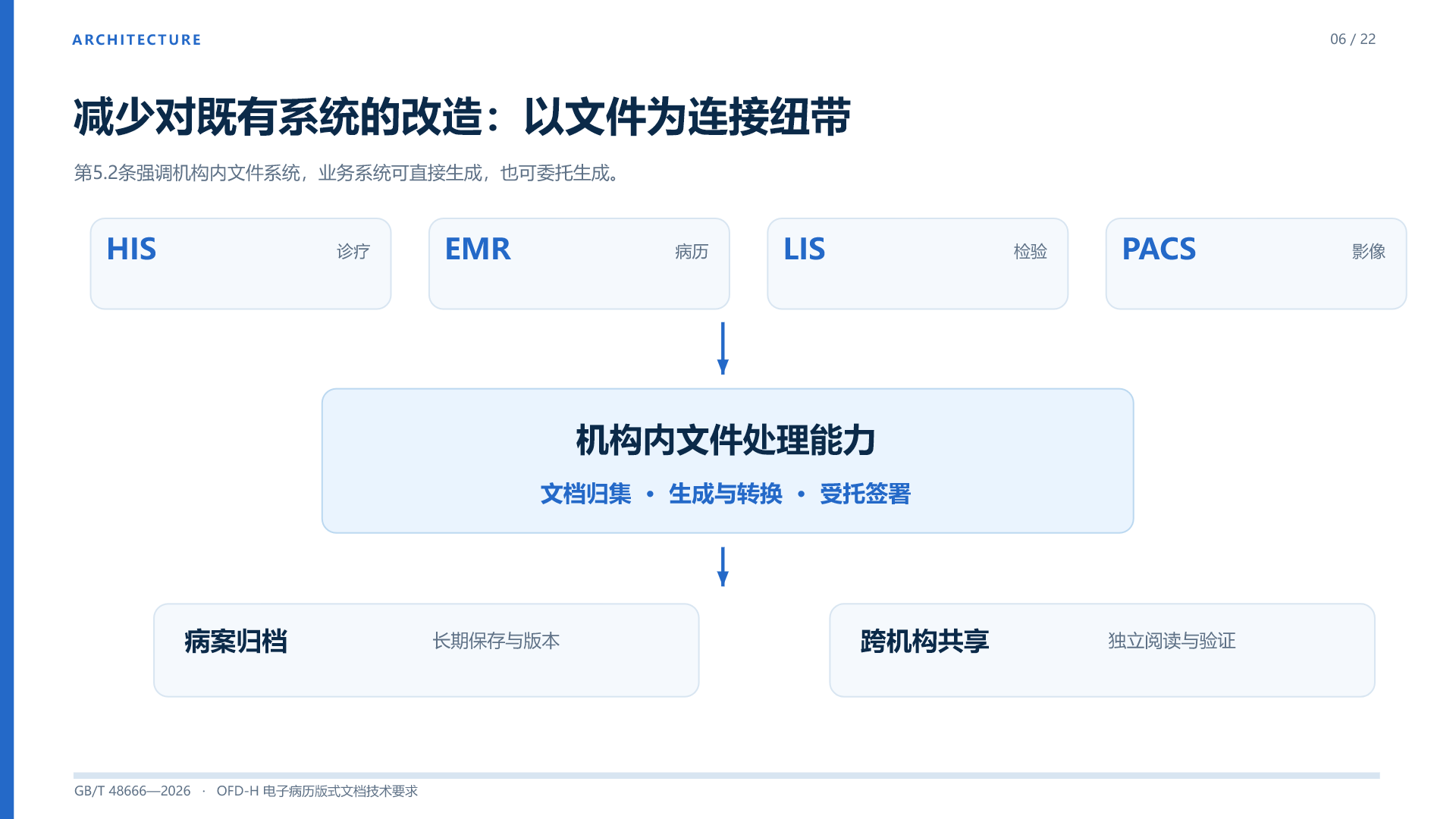Click the 文档归集 item

point(585,494)
